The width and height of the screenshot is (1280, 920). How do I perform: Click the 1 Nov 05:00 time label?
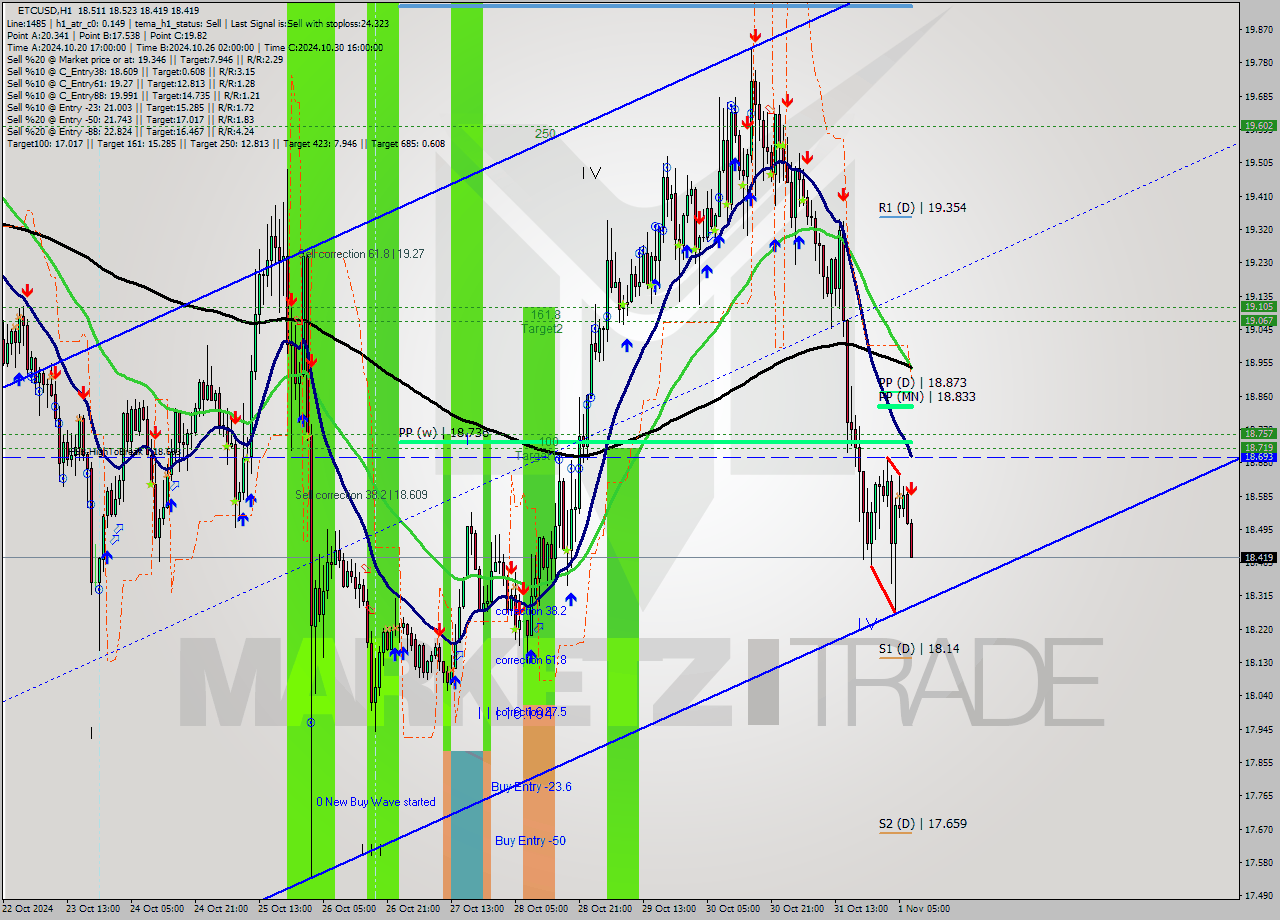pyautogui.click(x=924, y=909)
